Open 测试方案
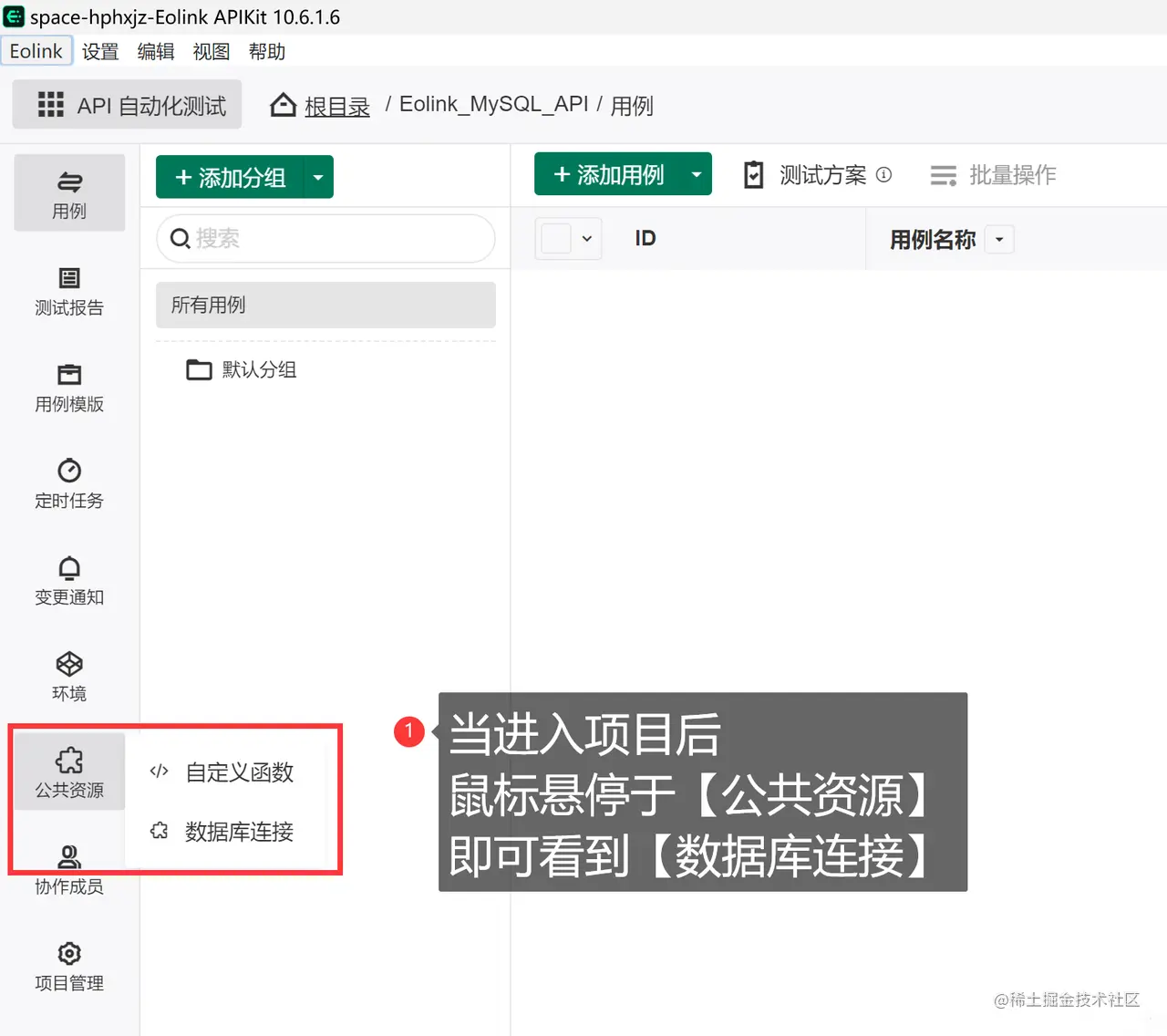The image size is (1167, 1036). 822,175
